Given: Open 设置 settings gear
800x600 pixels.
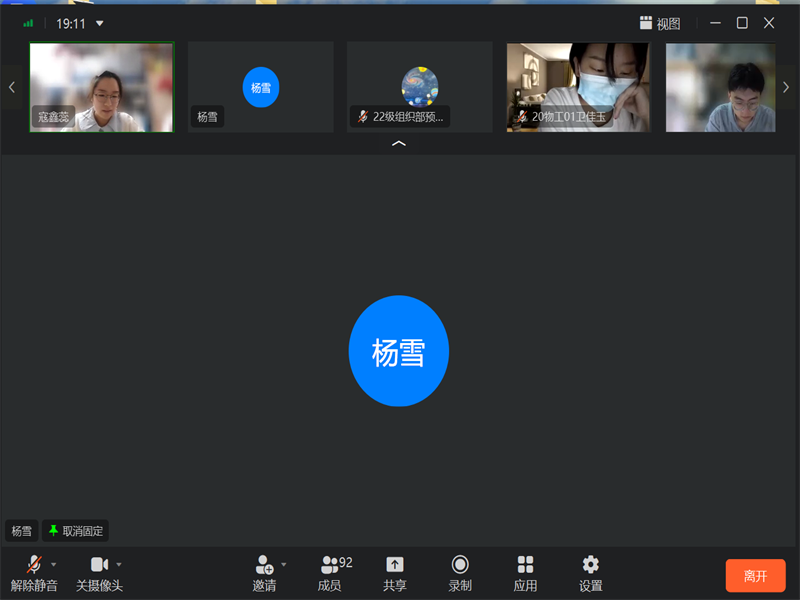Looking at the screenshot, I should (591, 572).
